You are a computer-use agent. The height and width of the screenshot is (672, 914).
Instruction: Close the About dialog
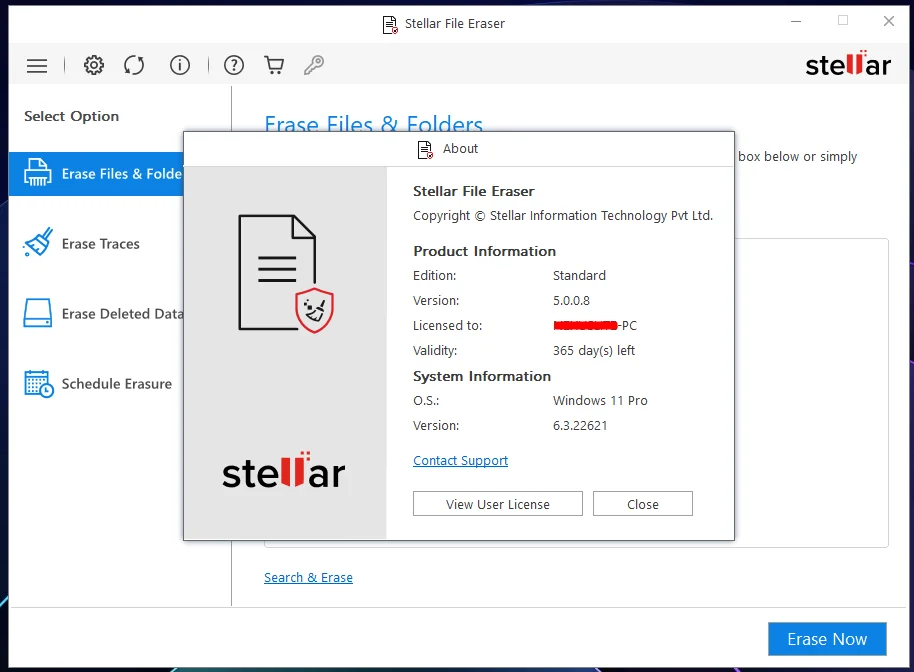point(643,504)
